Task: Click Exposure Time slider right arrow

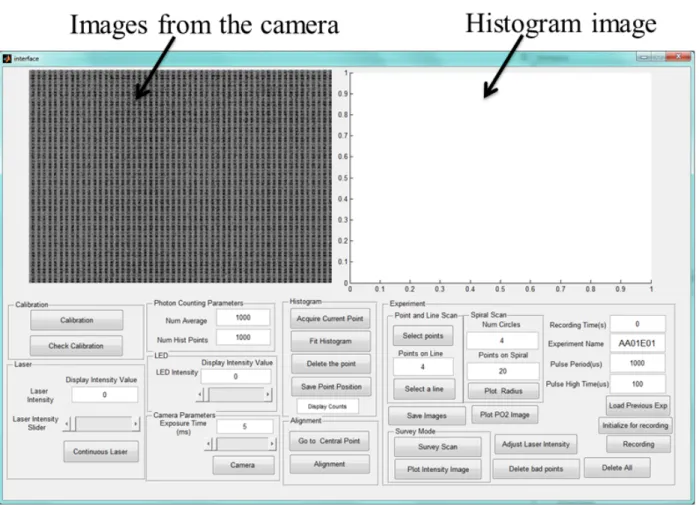Action: tap(272, 444)
